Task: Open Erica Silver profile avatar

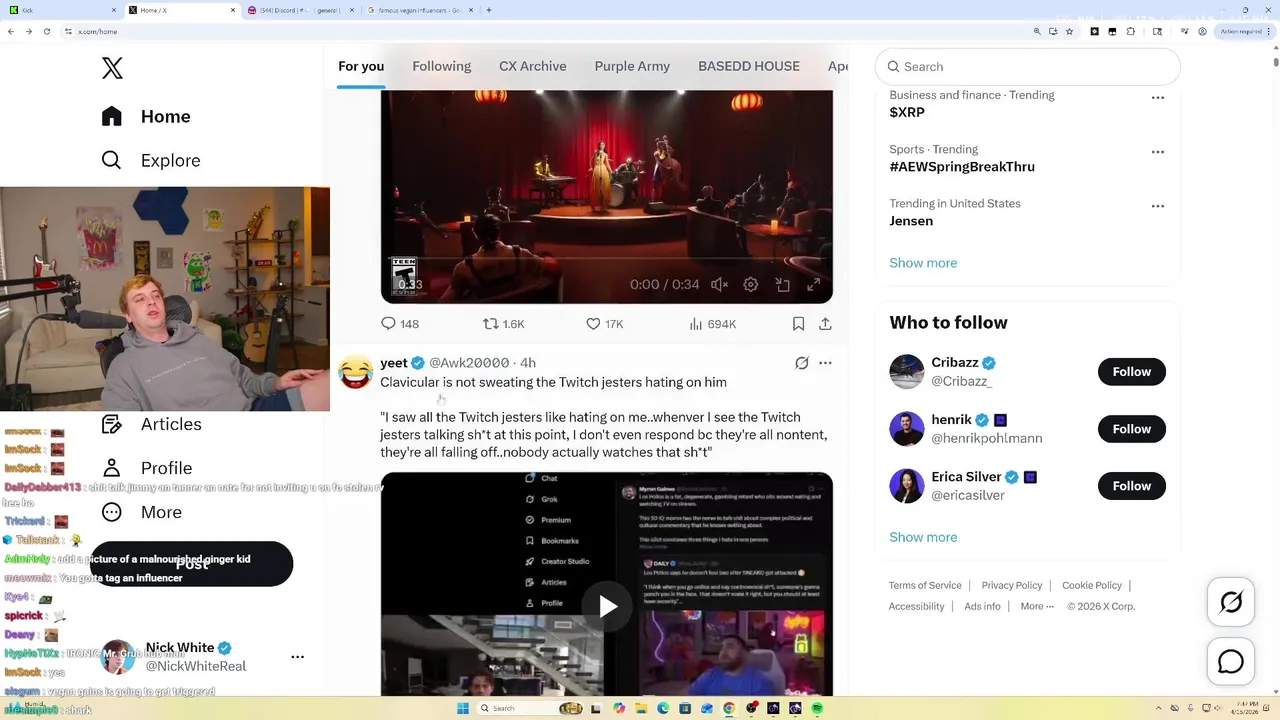Action: [907, 486]
